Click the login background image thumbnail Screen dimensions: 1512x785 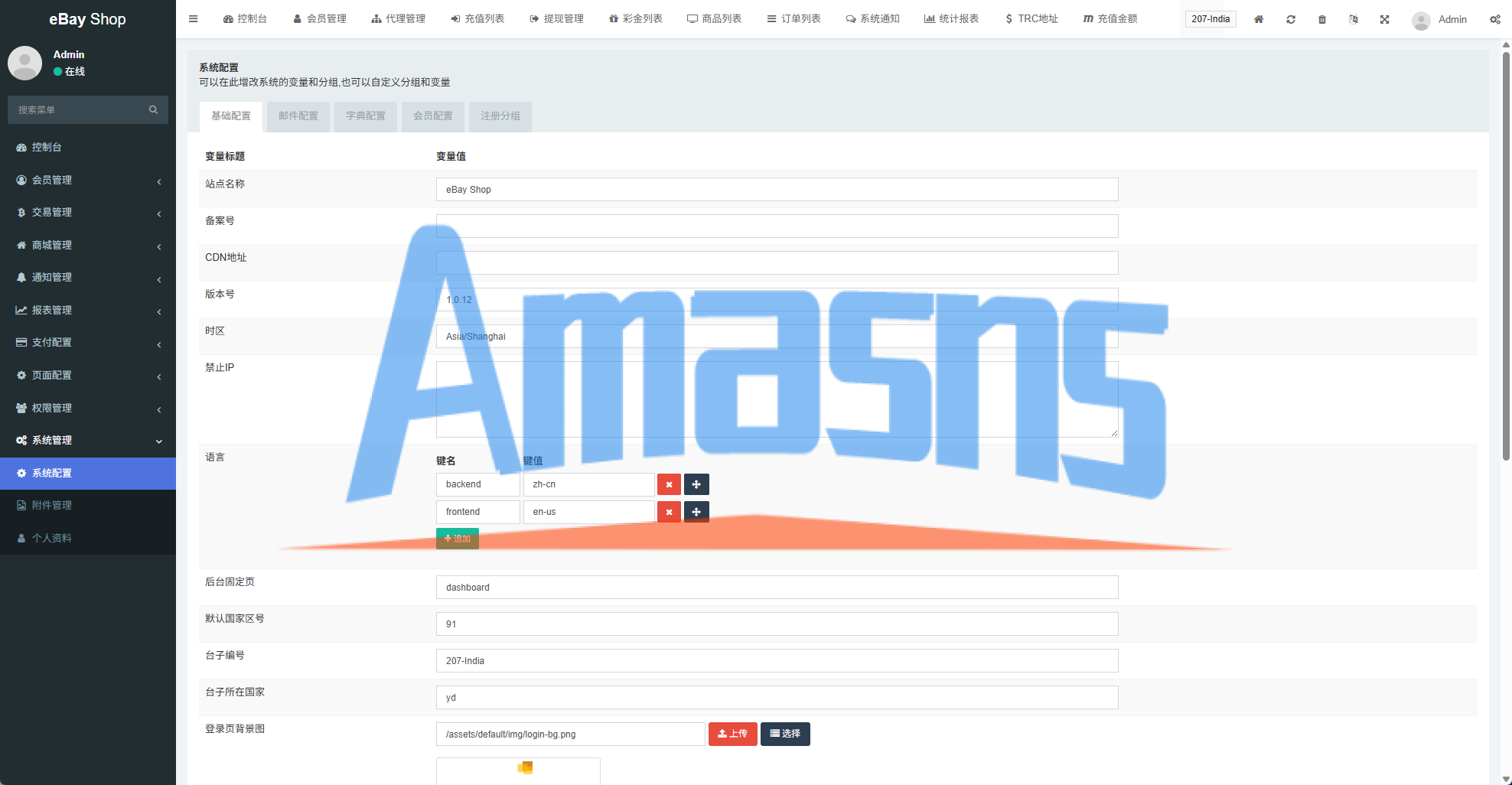pos(518,770)
